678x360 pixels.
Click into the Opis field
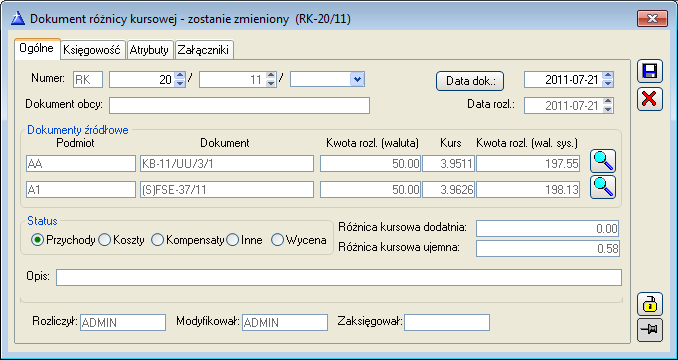339,277
